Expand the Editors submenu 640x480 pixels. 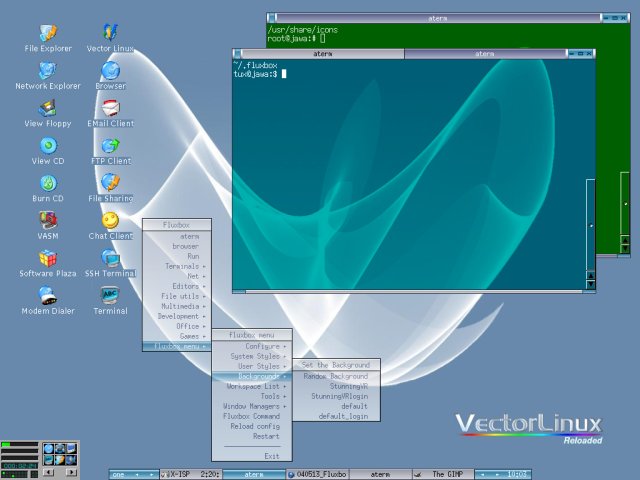click(177, 286)
